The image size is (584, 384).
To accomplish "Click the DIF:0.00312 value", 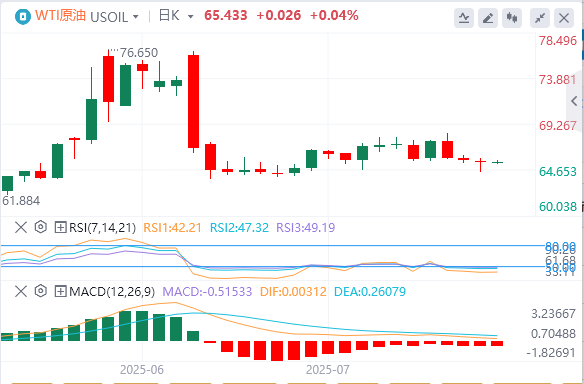I will coord(293,292).
